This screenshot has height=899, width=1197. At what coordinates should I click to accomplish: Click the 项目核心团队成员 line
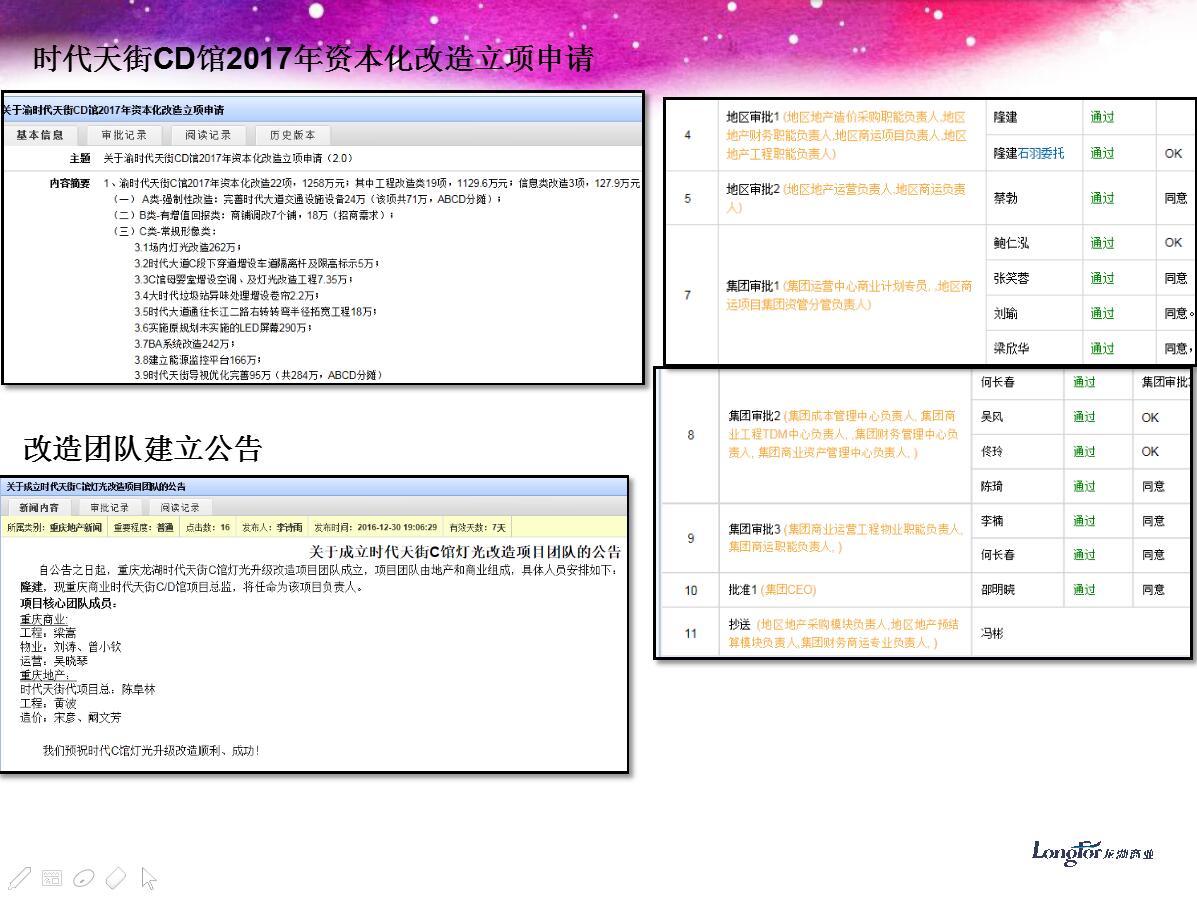[x=68, y=604]
